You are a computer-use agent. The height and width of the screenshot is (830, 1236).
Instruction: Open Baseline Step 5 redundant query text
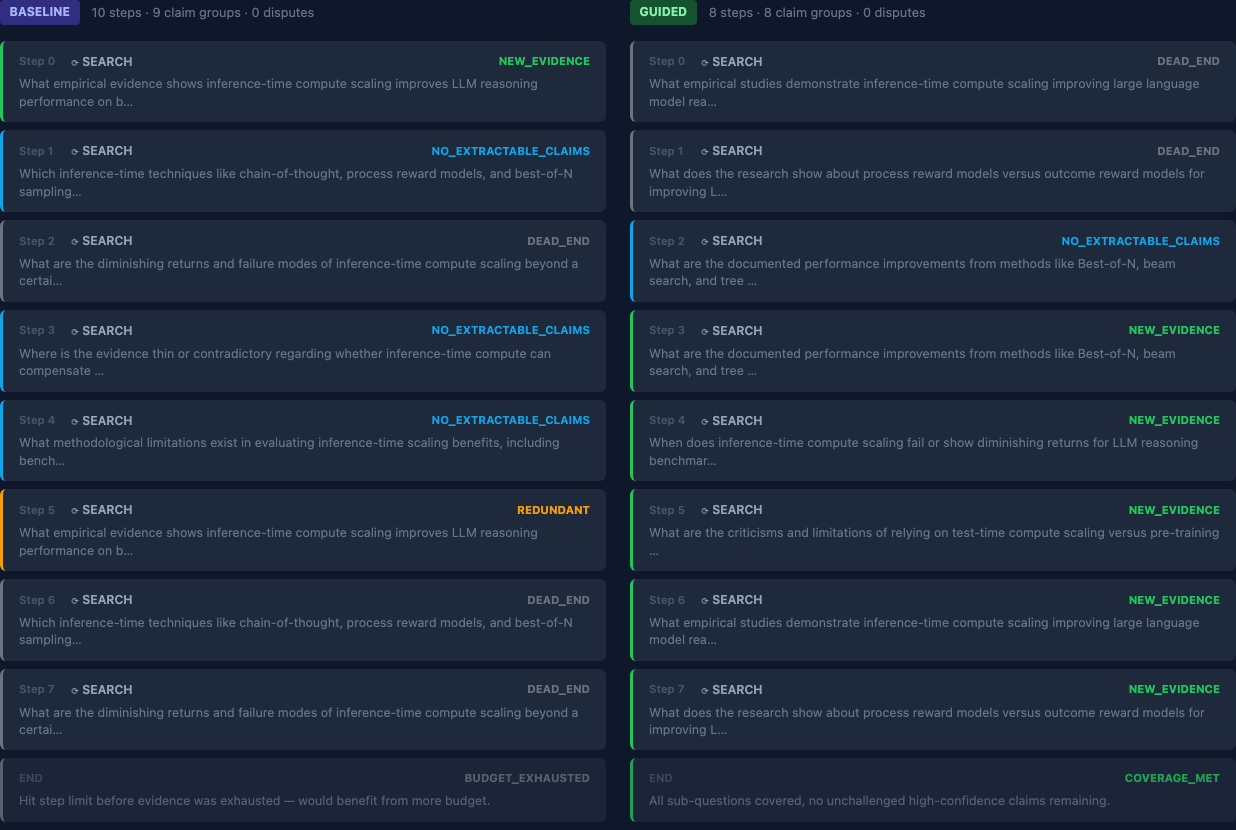pyautogui.click(x=278, y=542)
